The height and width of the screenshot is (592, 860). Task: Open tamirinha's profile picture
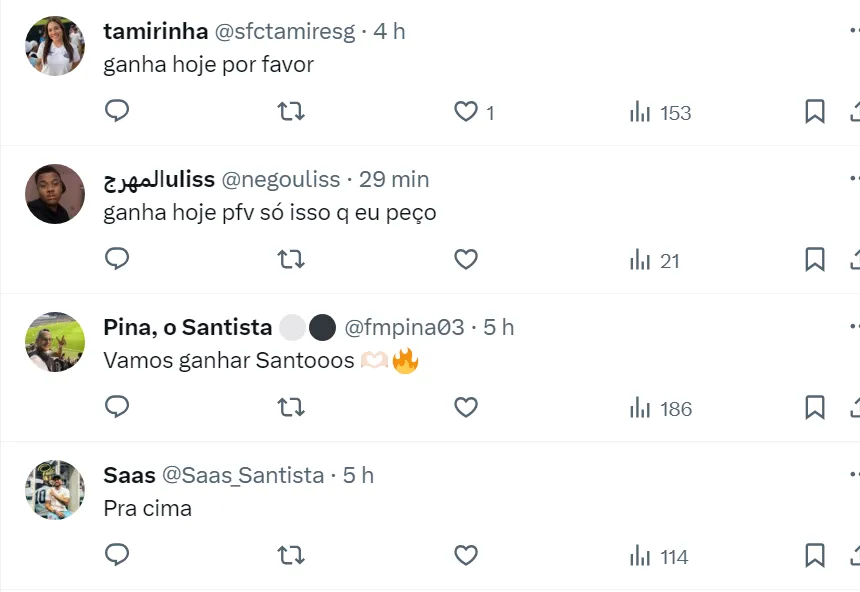pos(55,46)
